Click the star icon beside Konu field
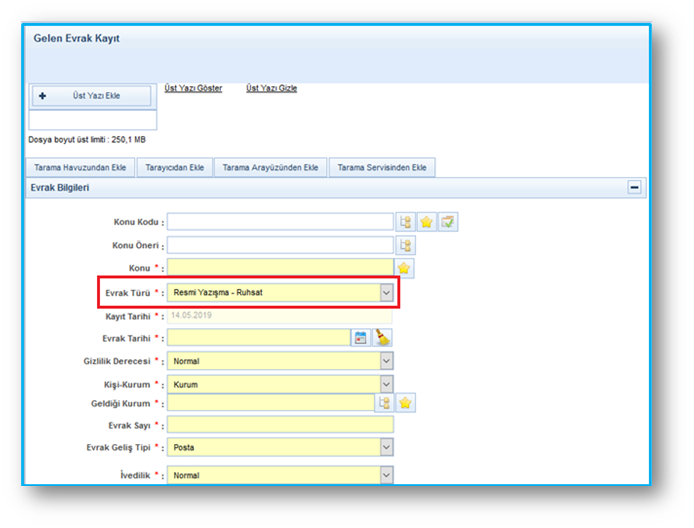 404,268
